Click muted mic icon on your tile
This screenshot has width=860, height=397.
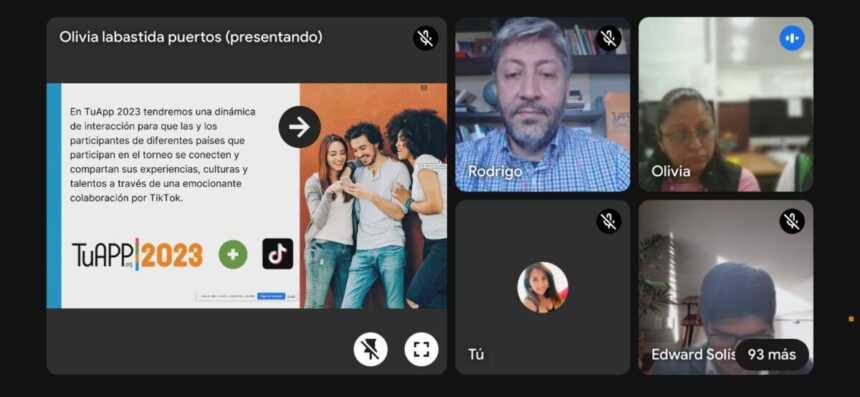[x=609, y=221]
